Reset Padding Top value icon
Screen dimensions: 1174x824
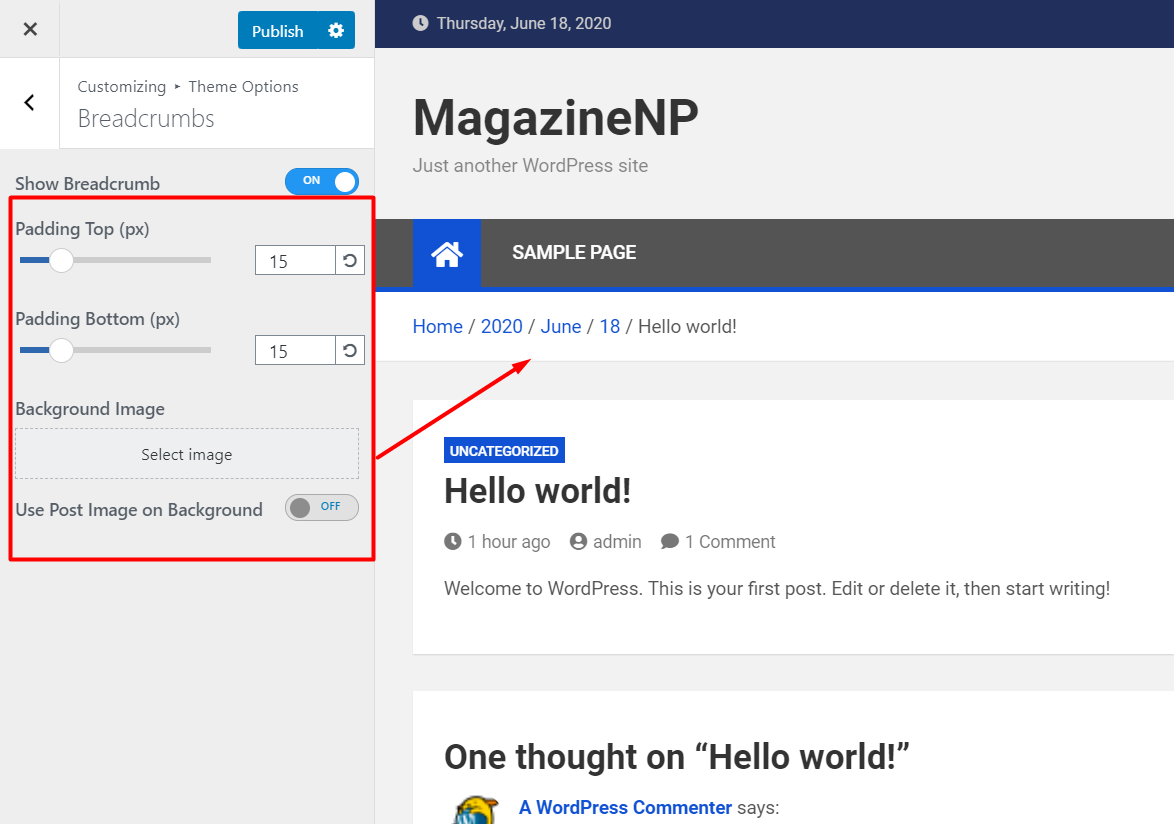350,260
